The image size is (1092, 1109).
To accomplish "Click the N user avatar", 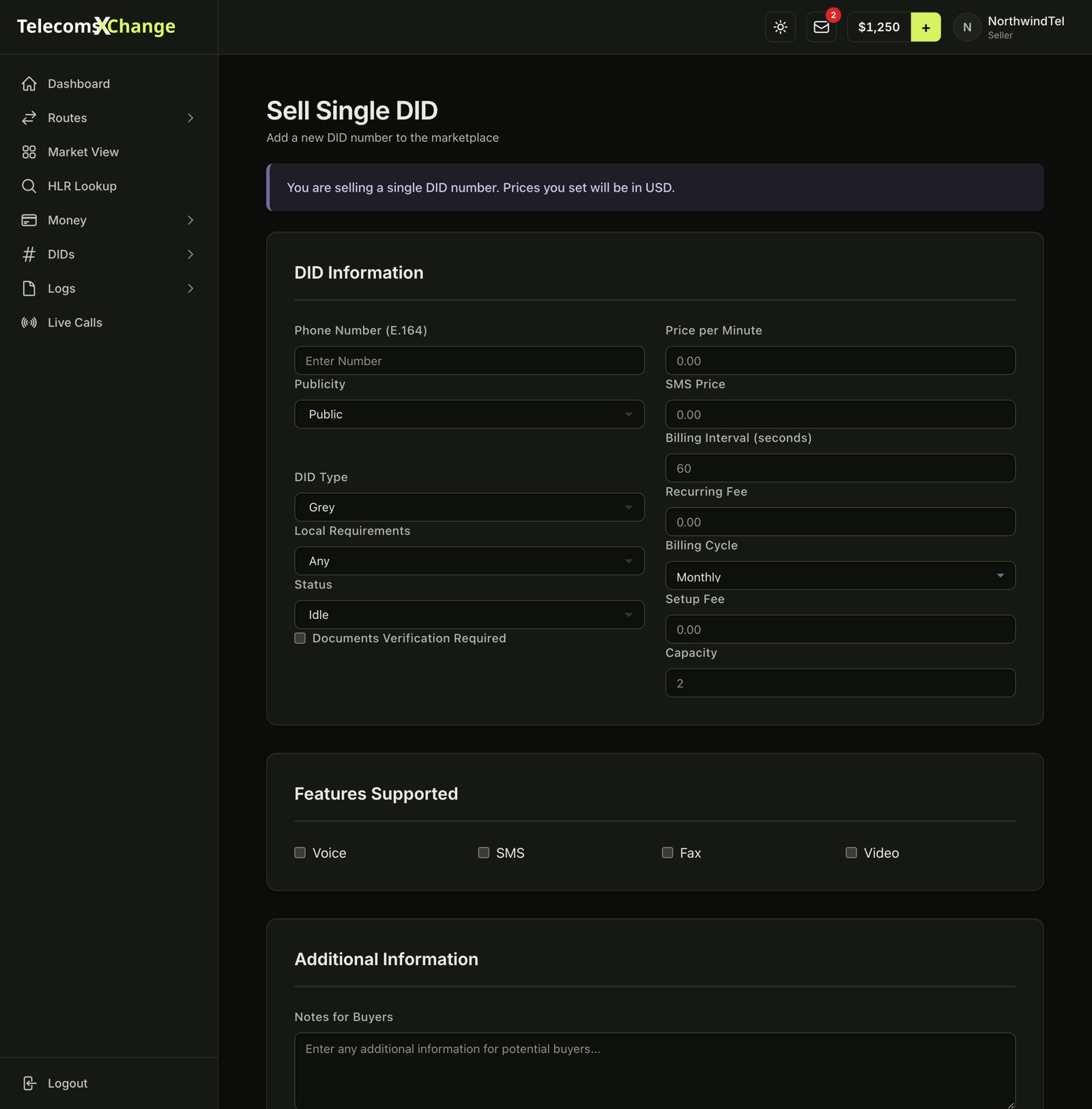I will [x=966, y=27].
